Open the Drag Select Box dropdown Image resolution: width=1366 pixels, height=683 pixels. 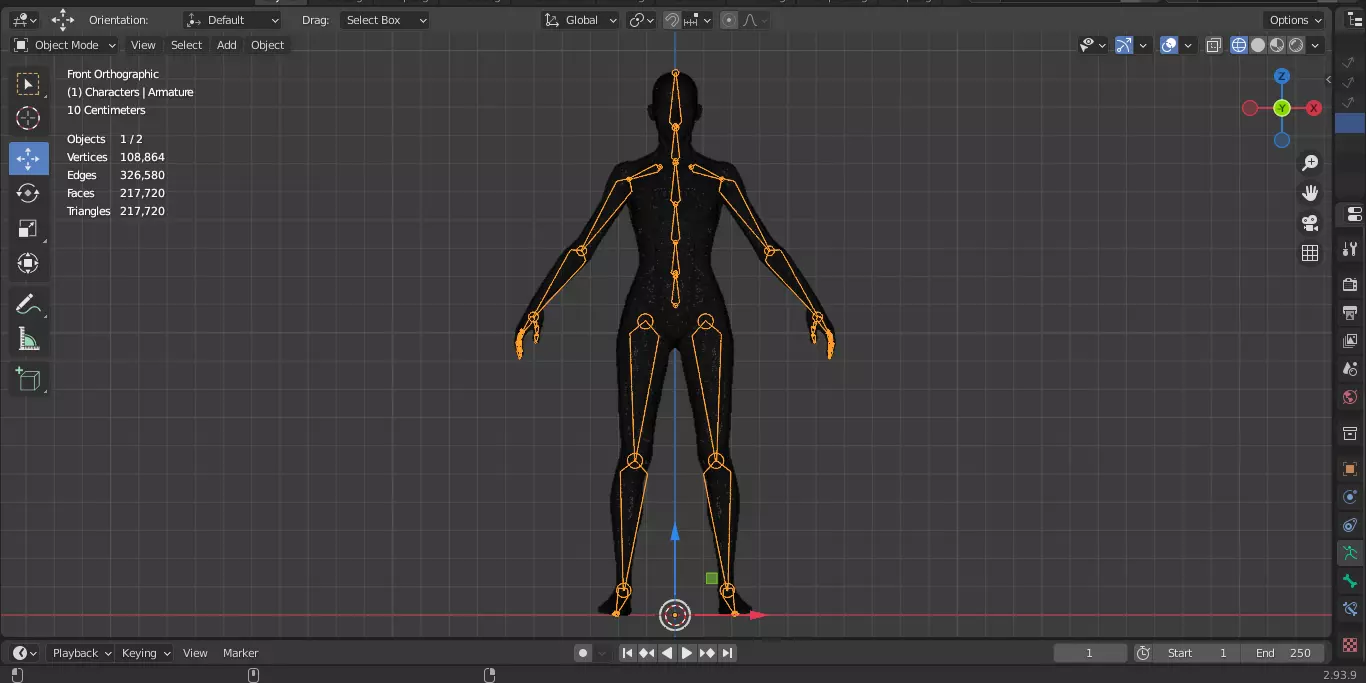(384, 20)
